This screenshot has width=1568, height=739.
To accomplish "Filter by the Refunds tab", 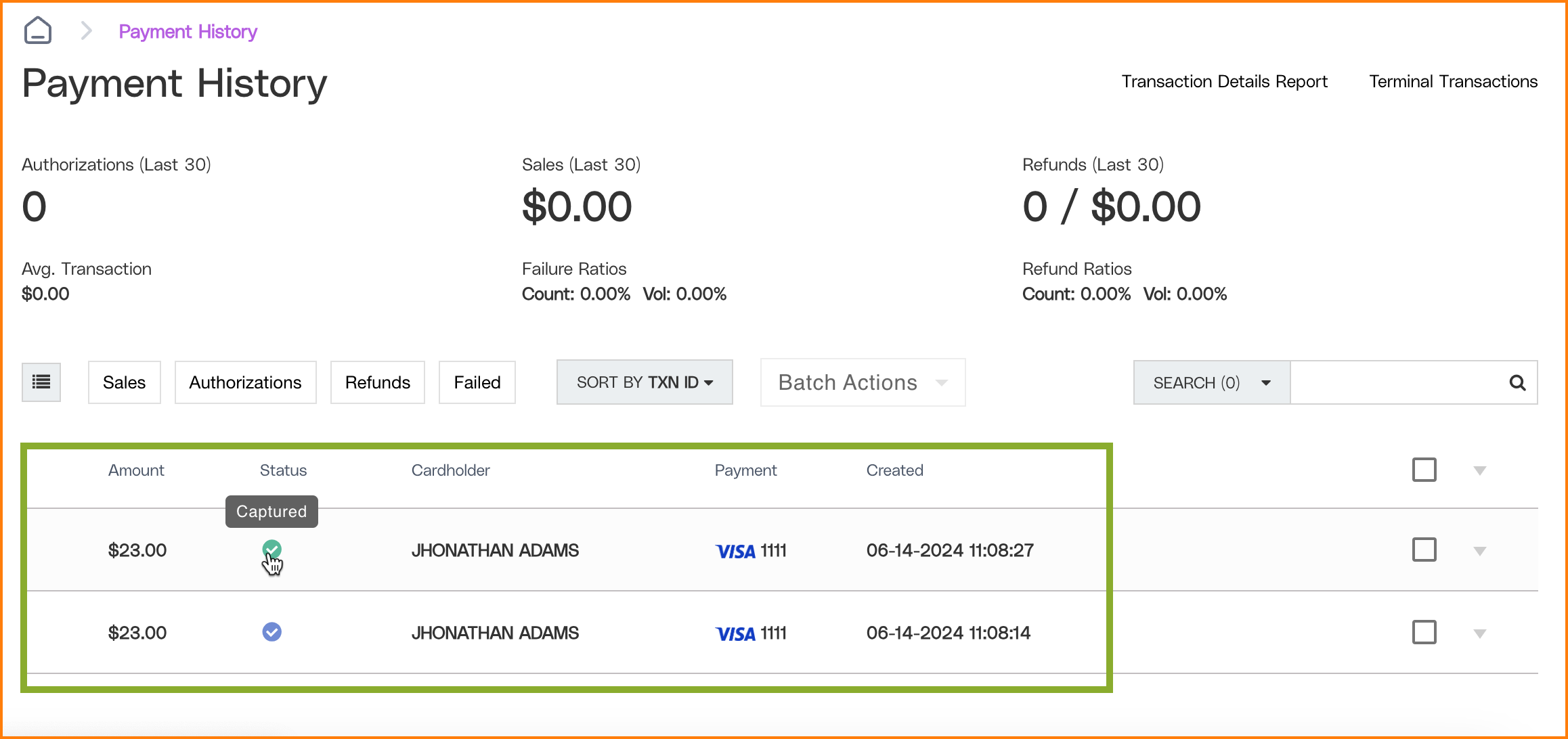I will [x=377, y=382].
